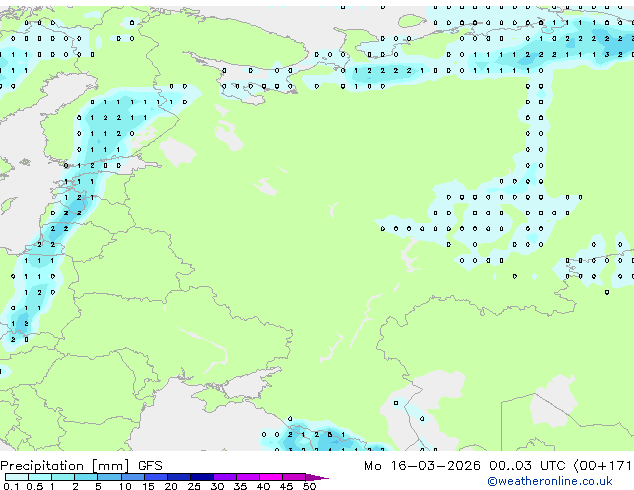
Task: Click the '35' legend scale label
Action: click(x=240, y=486)
